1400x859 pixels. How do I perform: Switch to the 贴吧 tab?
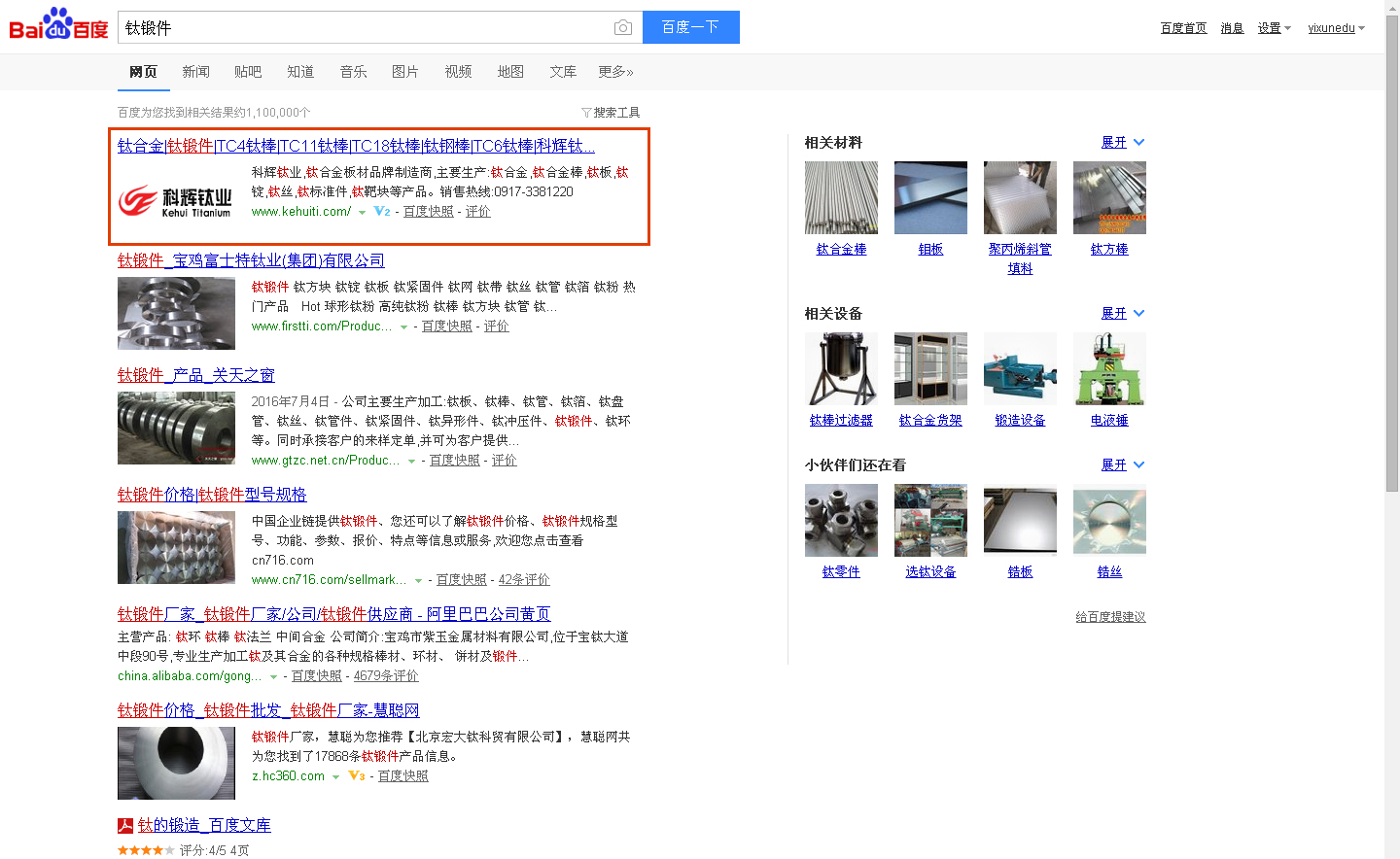[248, 72]
